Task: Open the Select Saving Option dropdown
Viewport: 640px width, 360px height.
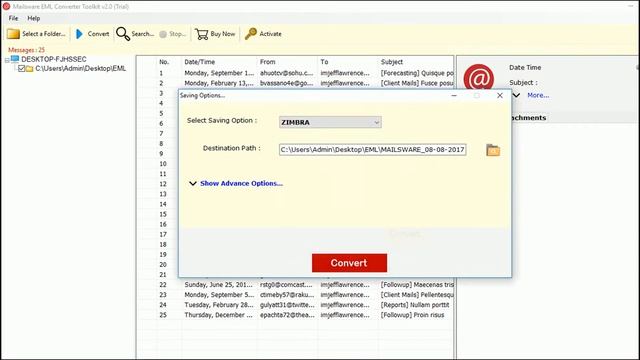Action: point(330,122)
